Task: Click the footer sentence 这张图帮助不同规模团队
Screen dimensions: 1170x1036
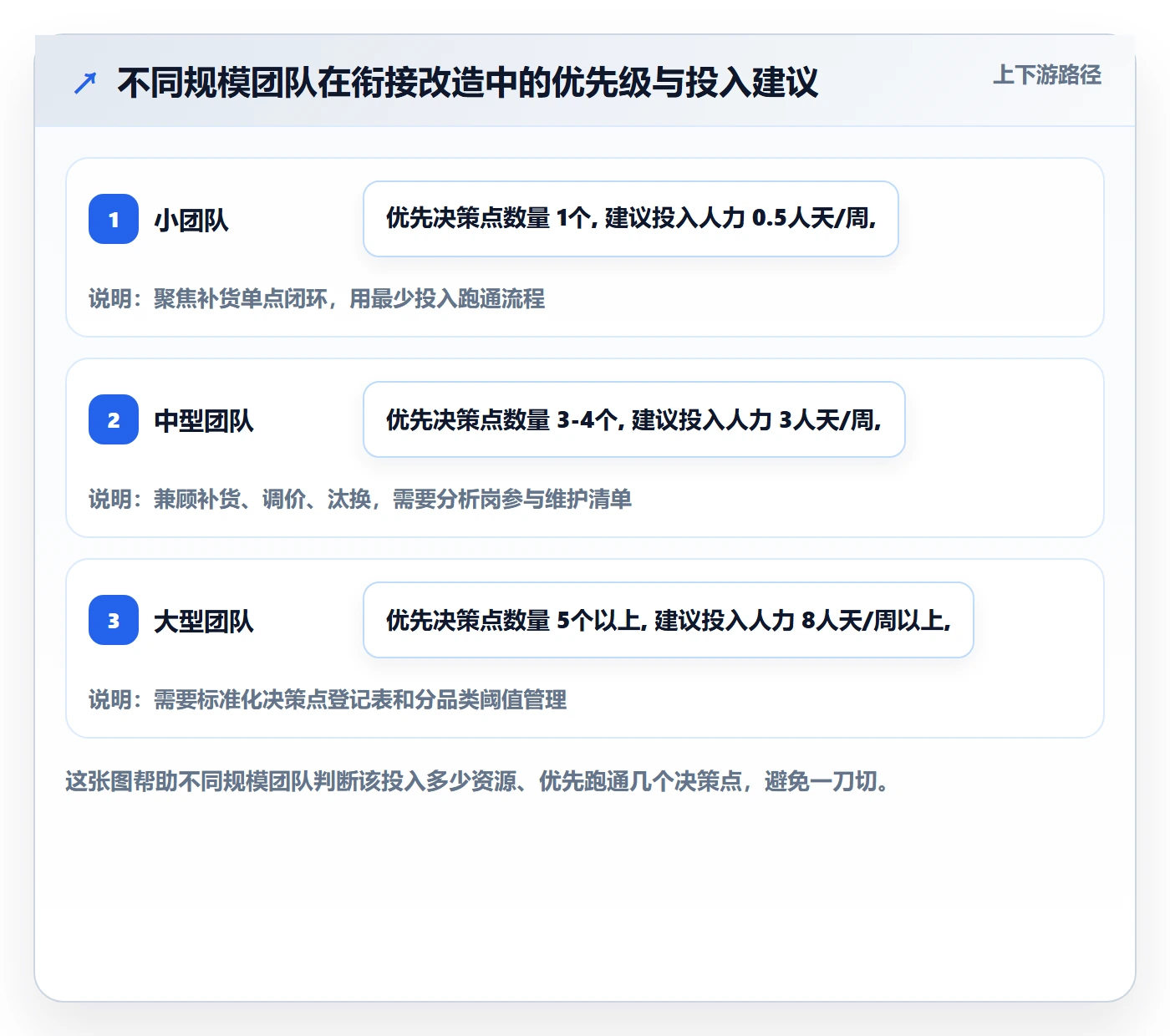Action: (x=478, y=781)
